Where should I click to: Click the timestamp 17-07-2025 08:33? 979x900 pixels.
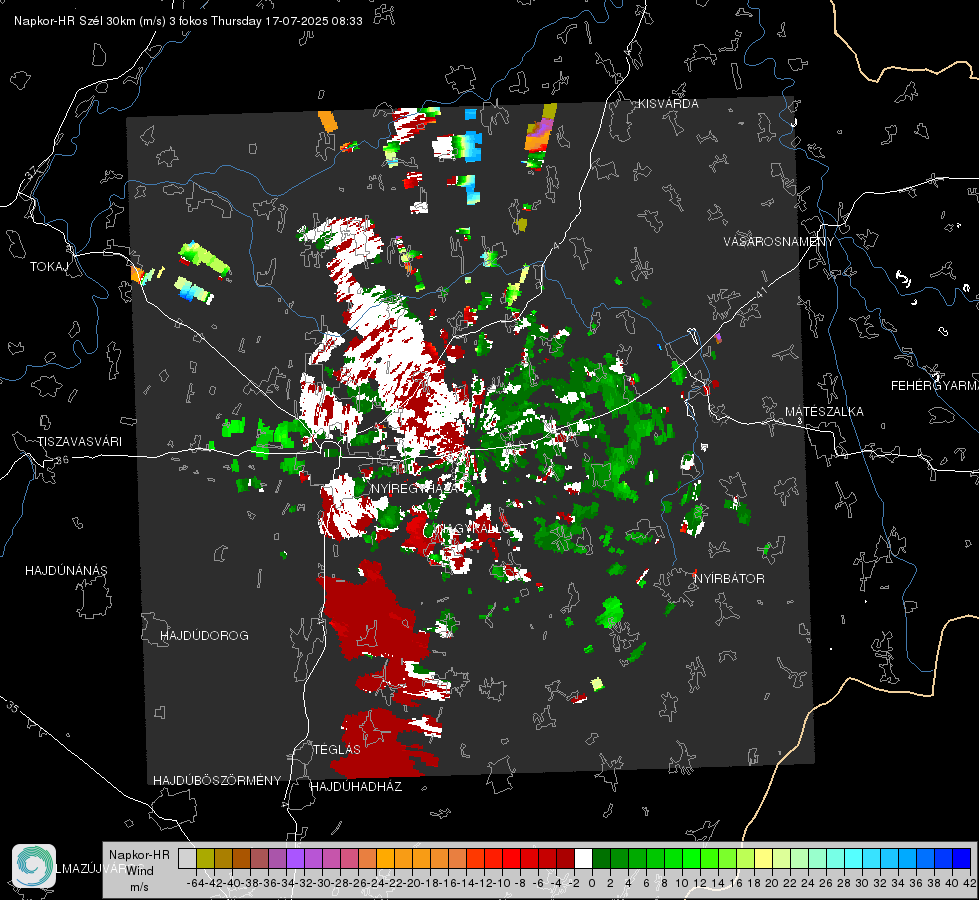[314, 21]
